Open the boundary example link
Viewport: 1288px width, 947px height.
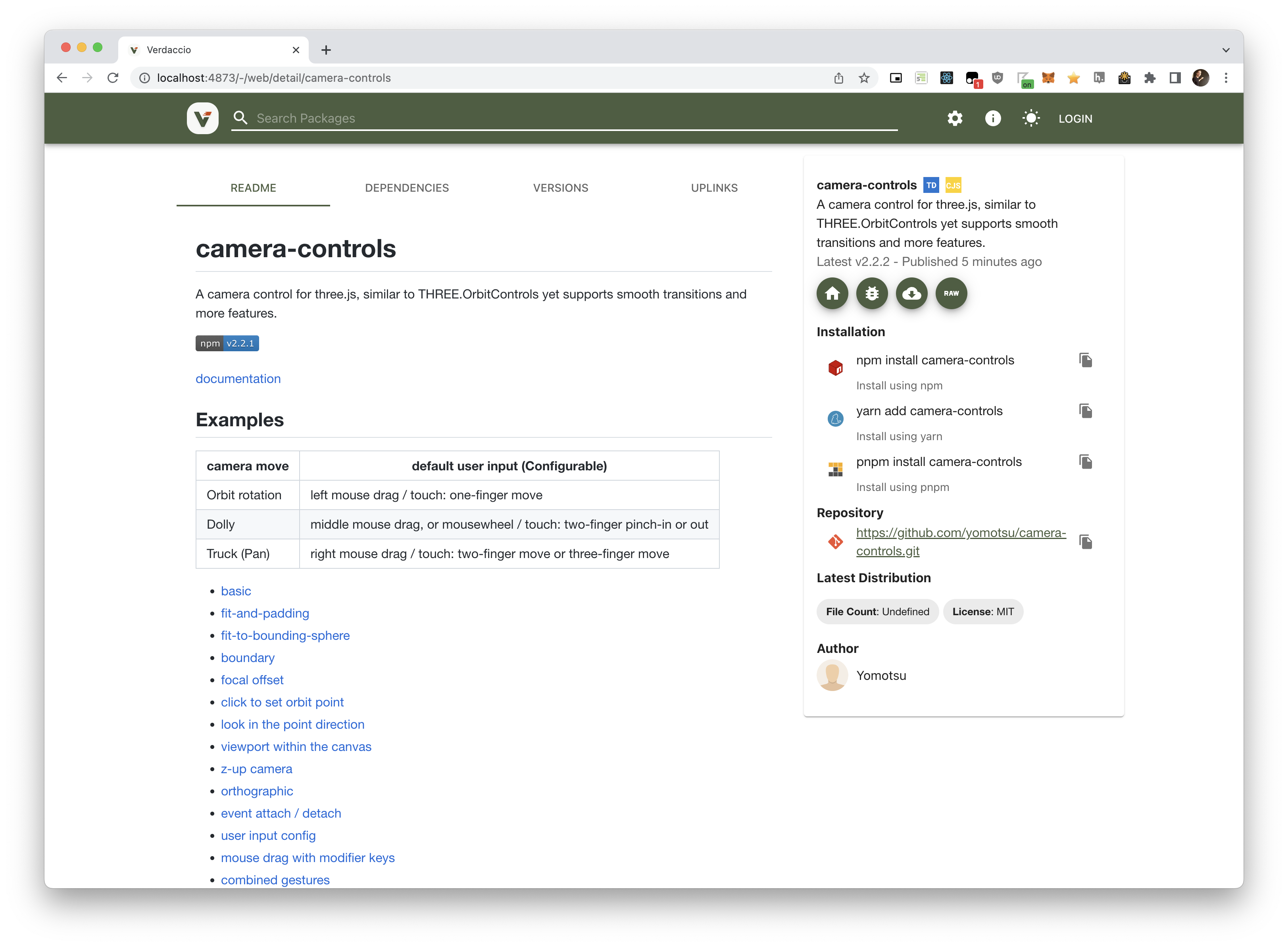248,658
